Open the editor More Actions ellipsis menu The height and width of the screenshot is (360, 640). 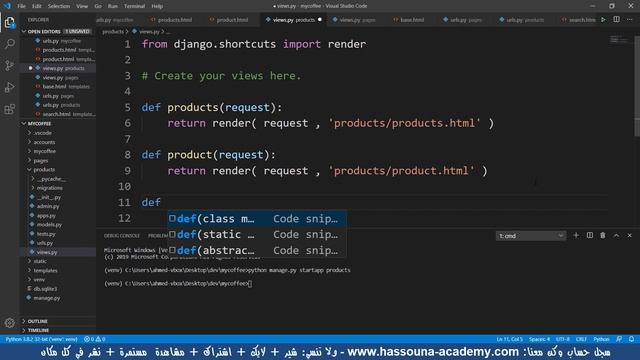630,20
